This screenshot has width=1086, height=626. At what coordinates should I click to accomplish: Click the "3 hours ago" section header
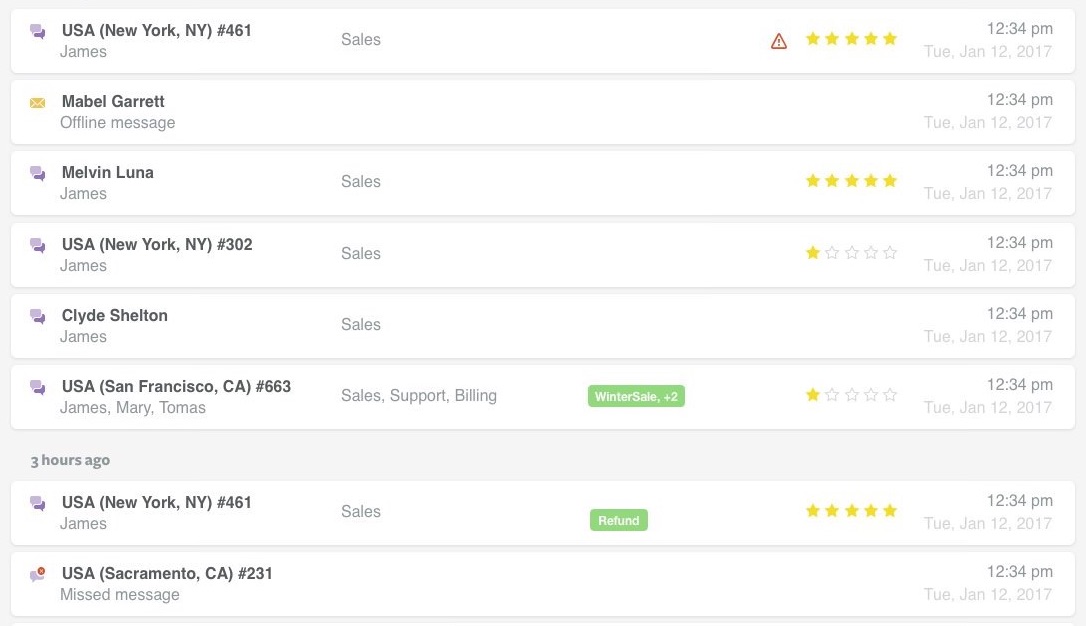[70, 461]
